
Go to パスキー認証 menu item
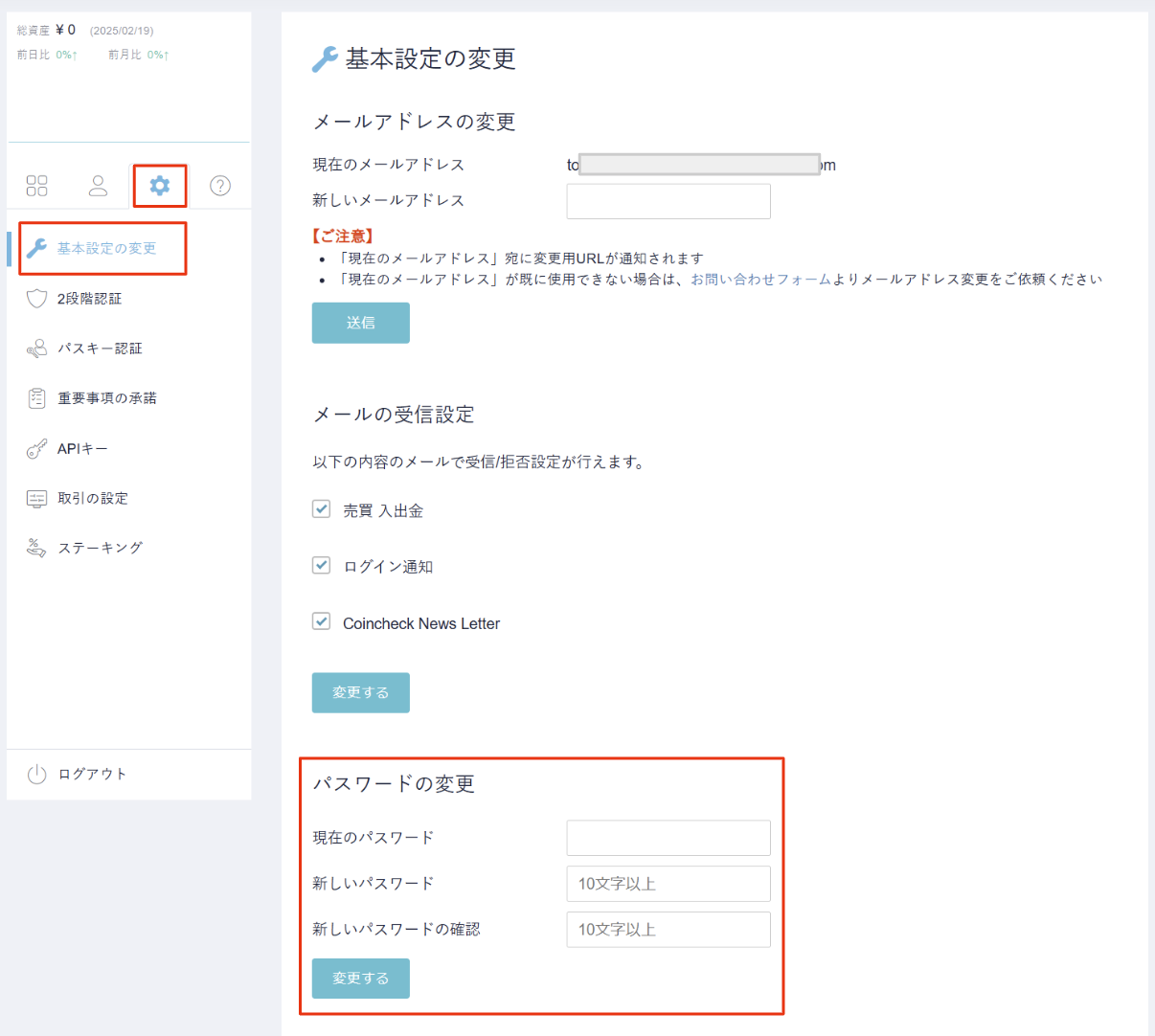(100, 349)
